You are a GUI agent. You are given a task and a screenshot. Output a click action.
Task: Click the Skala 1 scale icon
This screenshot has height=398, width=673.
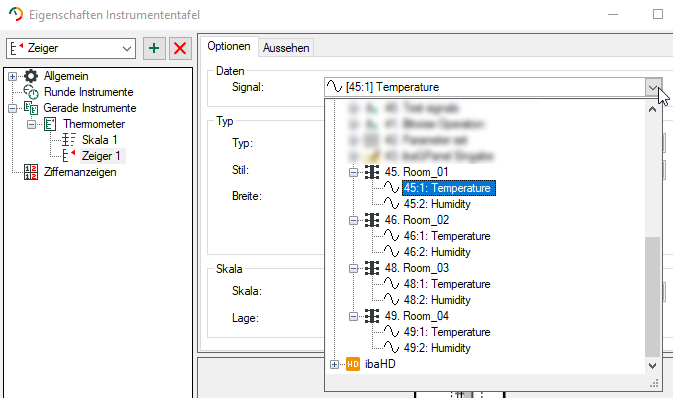(69, 140)
